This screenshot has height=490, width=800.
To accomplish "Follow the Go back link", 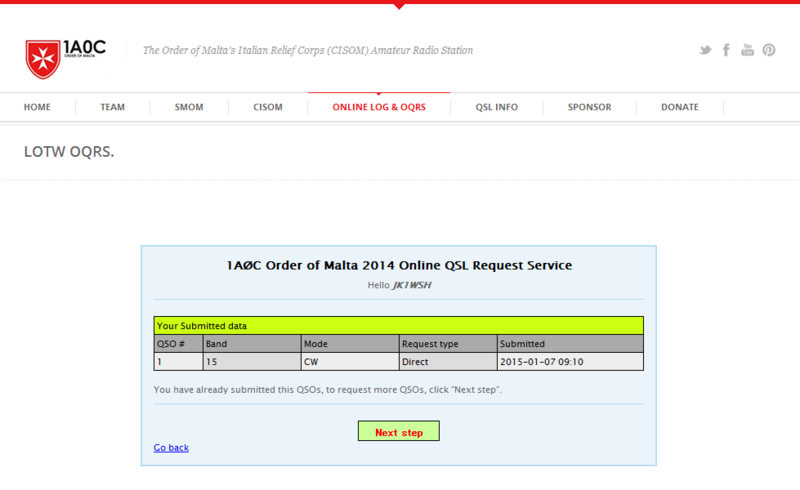I will [171, 448].
